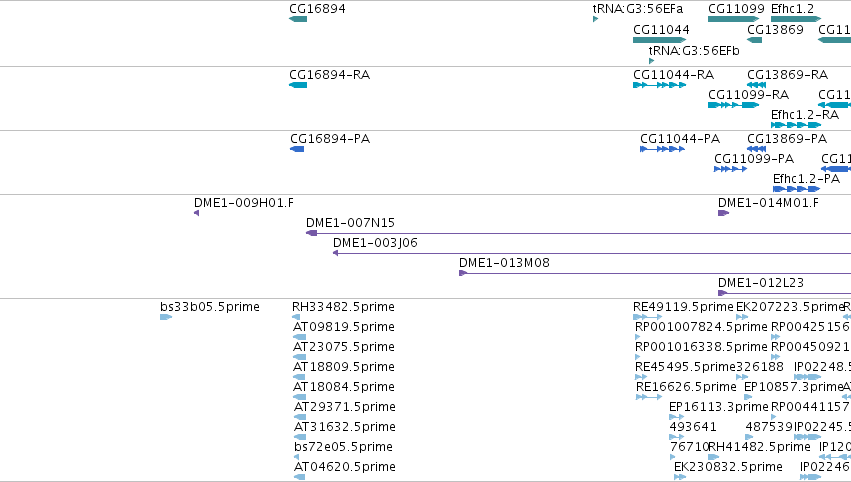This screenshot has height=482, width=851.
Task: Select the CG11099 gene arrow
Action: tap(733, 19)
